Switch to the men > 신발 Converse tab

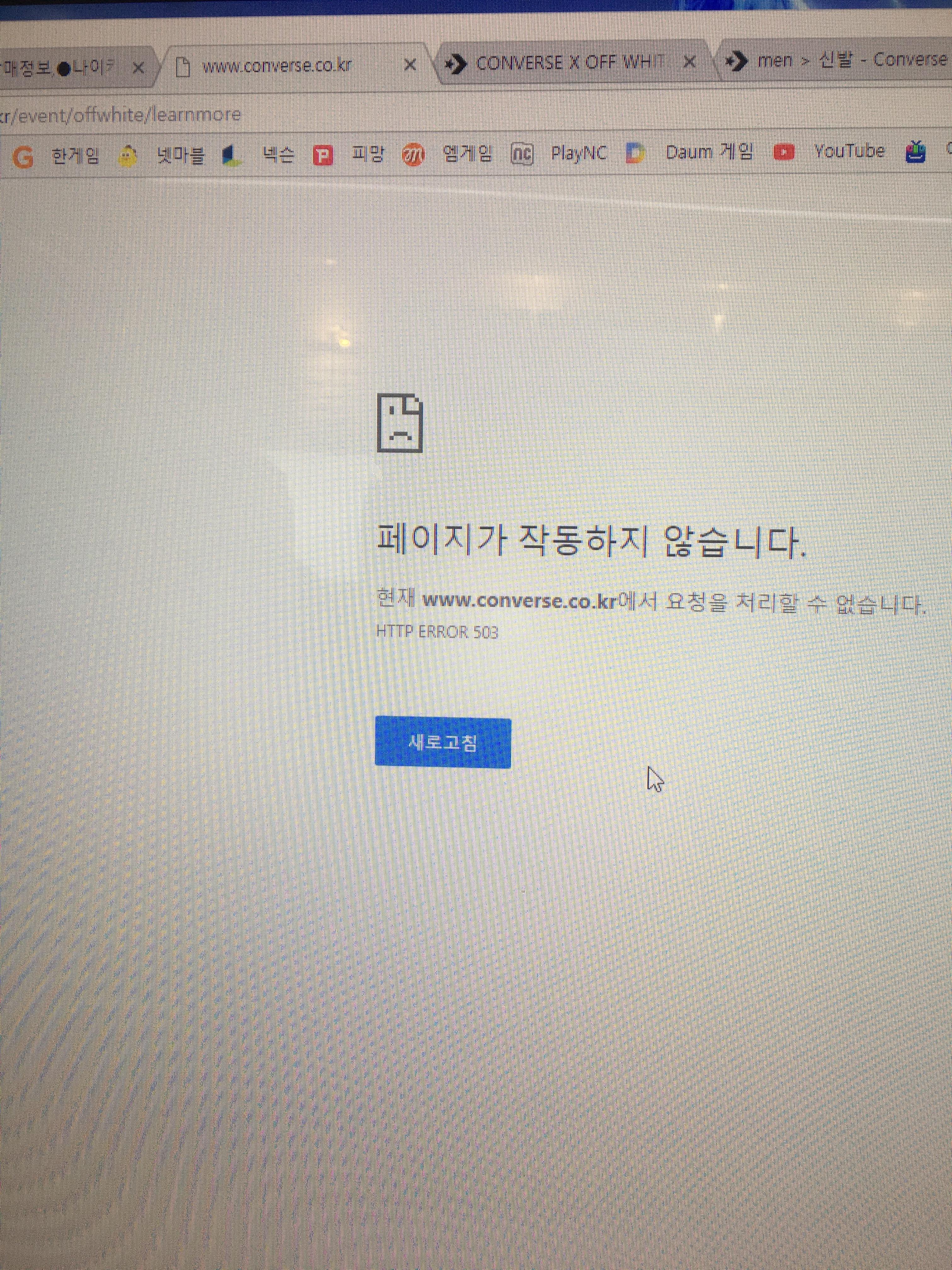(843, 60)
